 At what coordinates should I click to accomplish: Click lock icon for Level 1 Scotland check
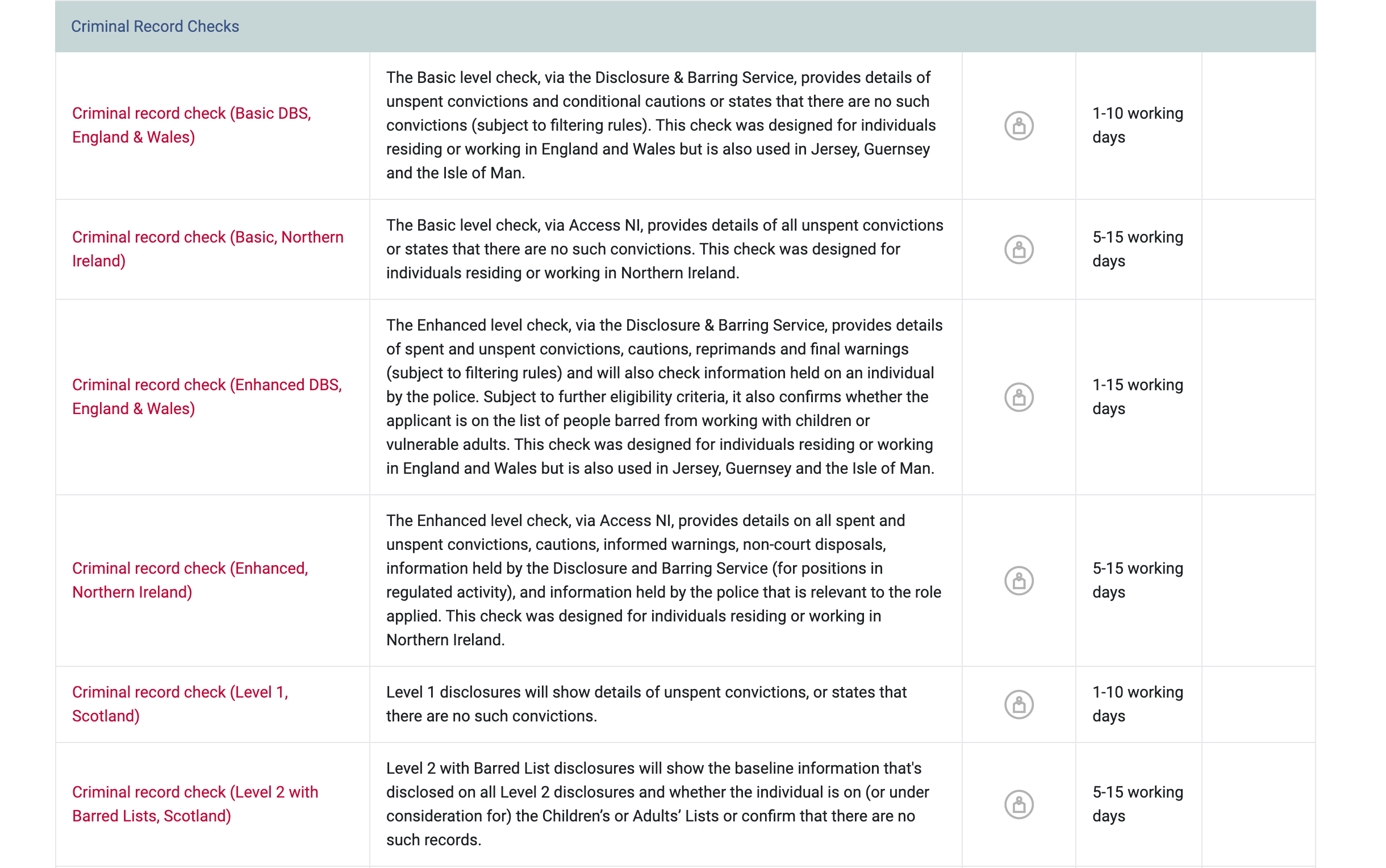point(1018,704)
